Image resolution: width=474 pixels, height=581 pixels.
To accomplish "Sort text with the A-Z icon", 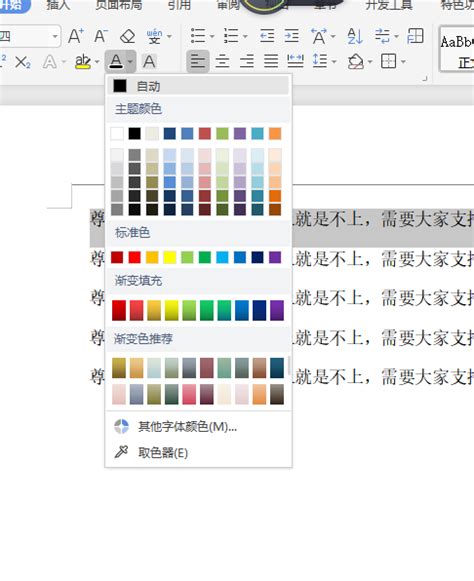I will pyautogui.click(x=355, y=36).
